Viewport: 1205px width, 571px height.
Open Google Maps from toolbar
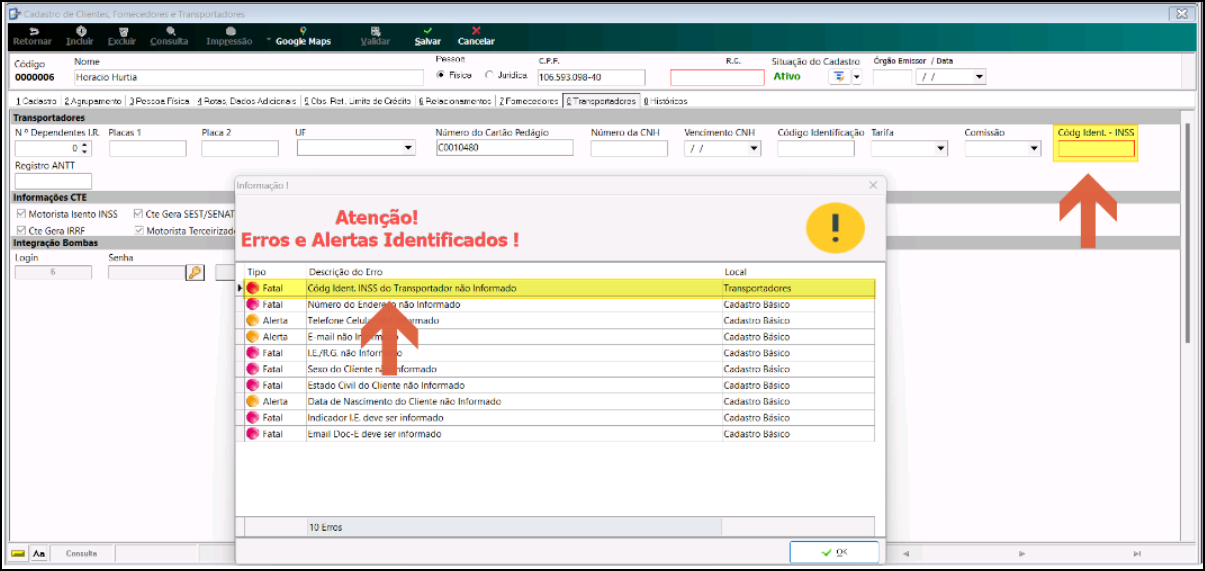(x=302, y=36)
